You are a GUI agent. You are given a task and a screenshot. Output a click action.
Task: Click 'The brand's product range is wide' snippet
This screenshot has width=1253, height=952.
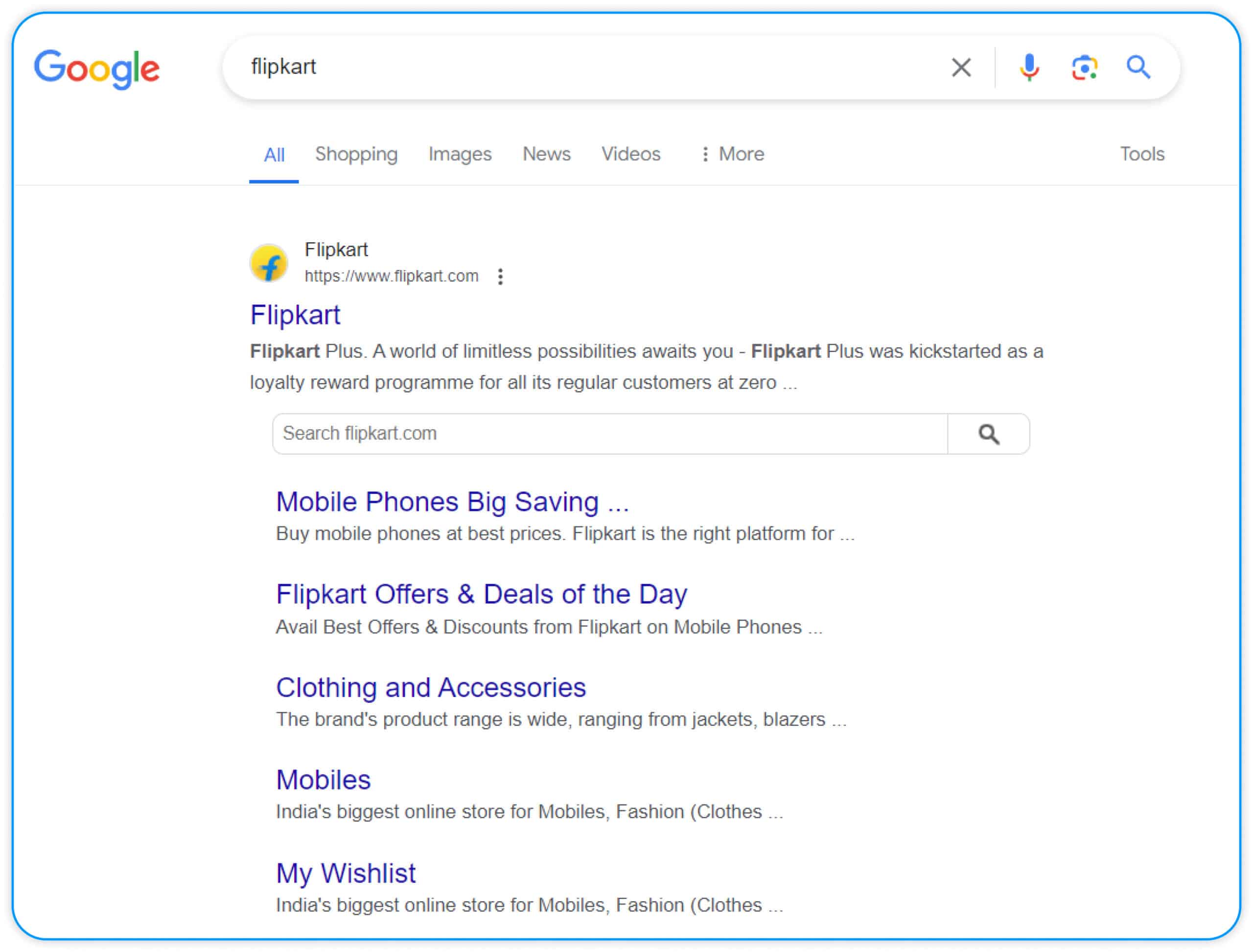pyautogui.click(x=561, y=720)
